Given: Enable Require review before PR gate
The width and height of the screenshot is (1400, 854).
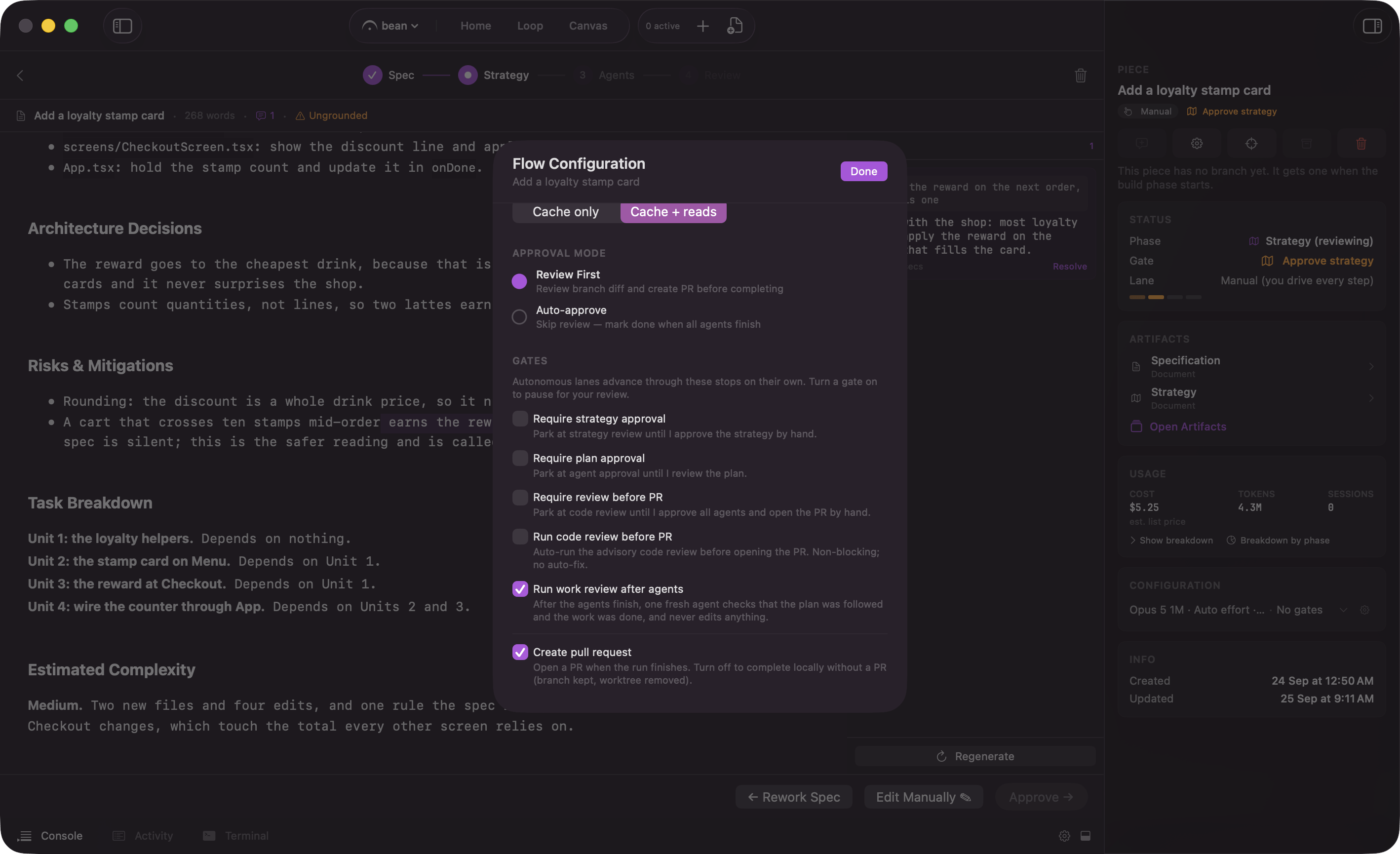Looking at the screenshot, I should pos(519,498).
